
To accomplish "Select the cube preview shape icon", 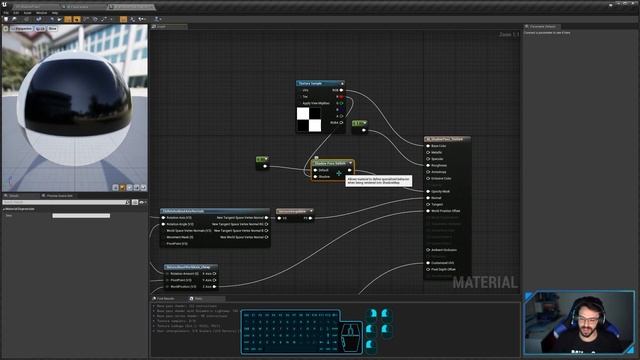I will [137, 187].
